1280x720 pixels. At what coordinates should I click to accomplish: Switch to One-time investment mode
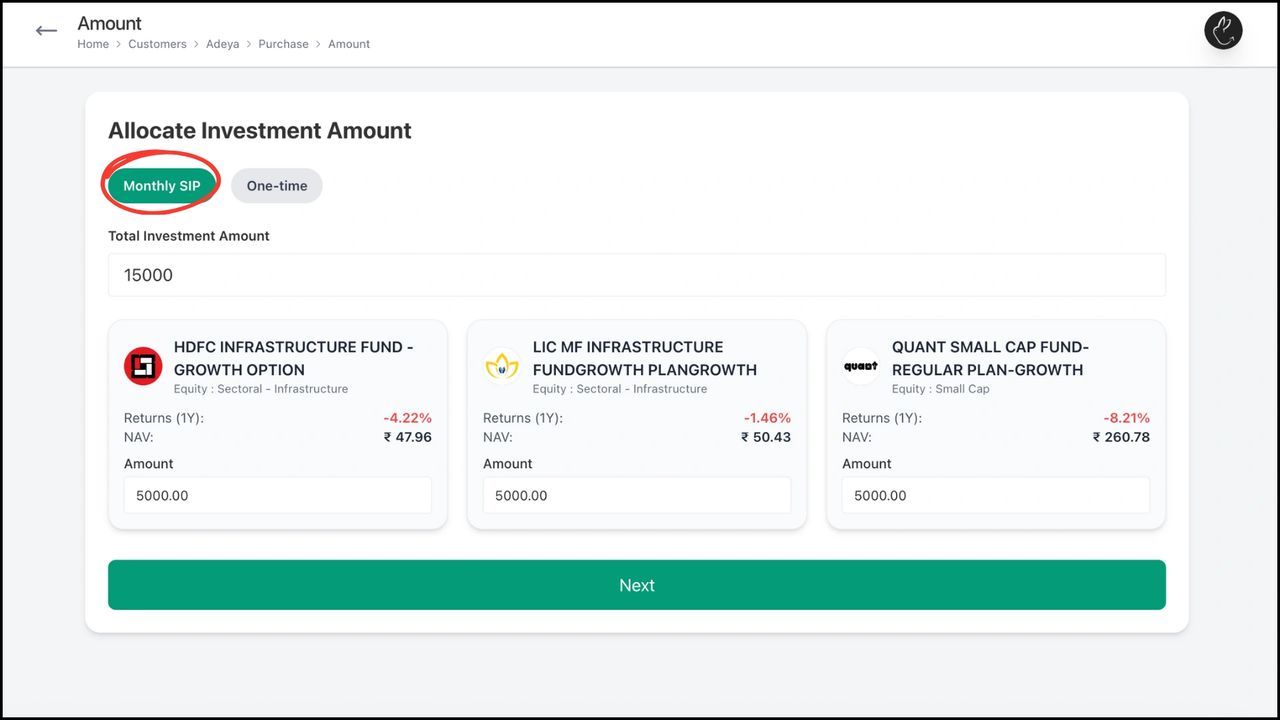tap(277, 186)
